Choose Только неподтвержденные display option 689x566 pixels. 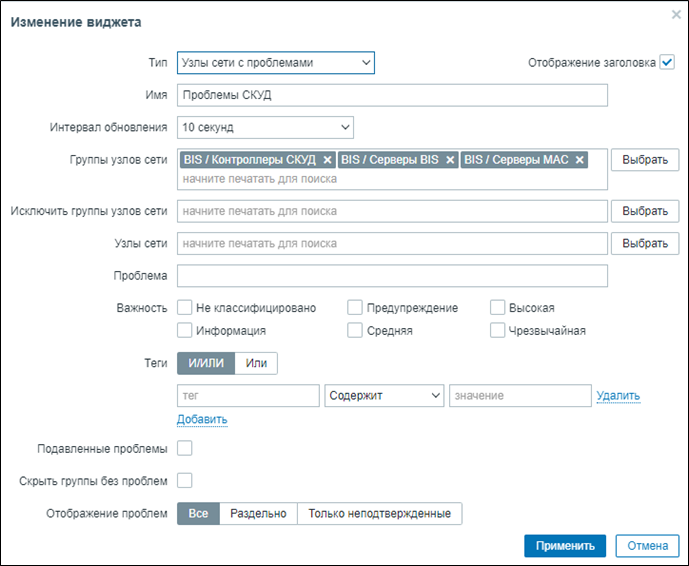click(379, 514)
